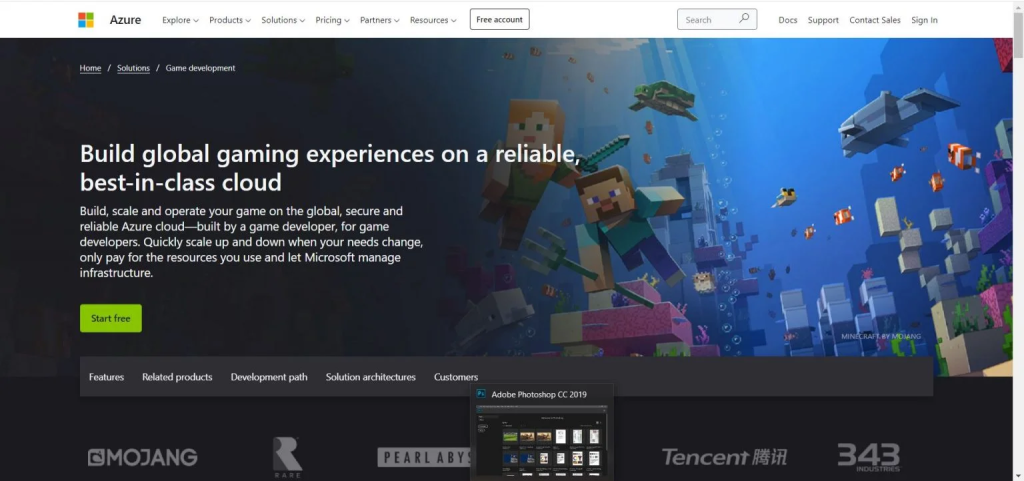
Task: Jump to the Customers section tab
Action: 456,377
